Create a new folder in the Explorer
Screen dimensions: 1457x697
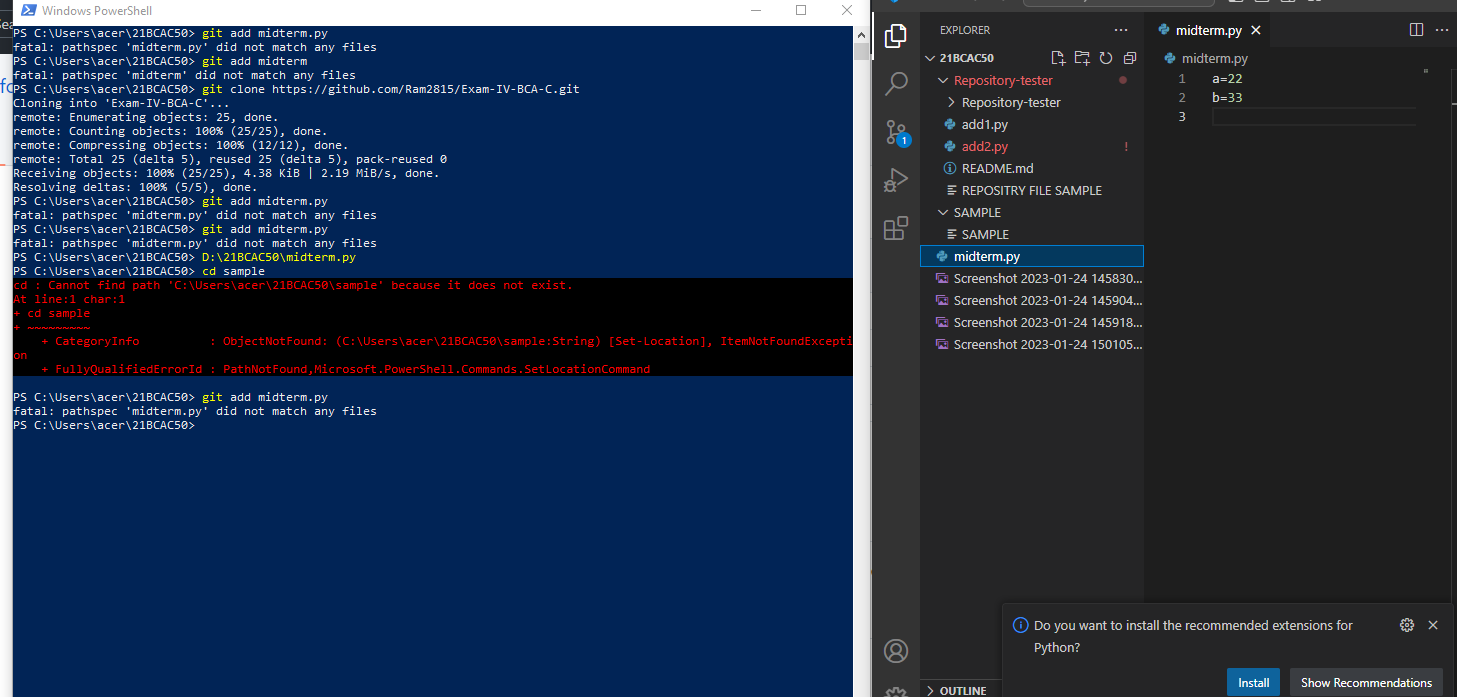[x=1082, y=58]
